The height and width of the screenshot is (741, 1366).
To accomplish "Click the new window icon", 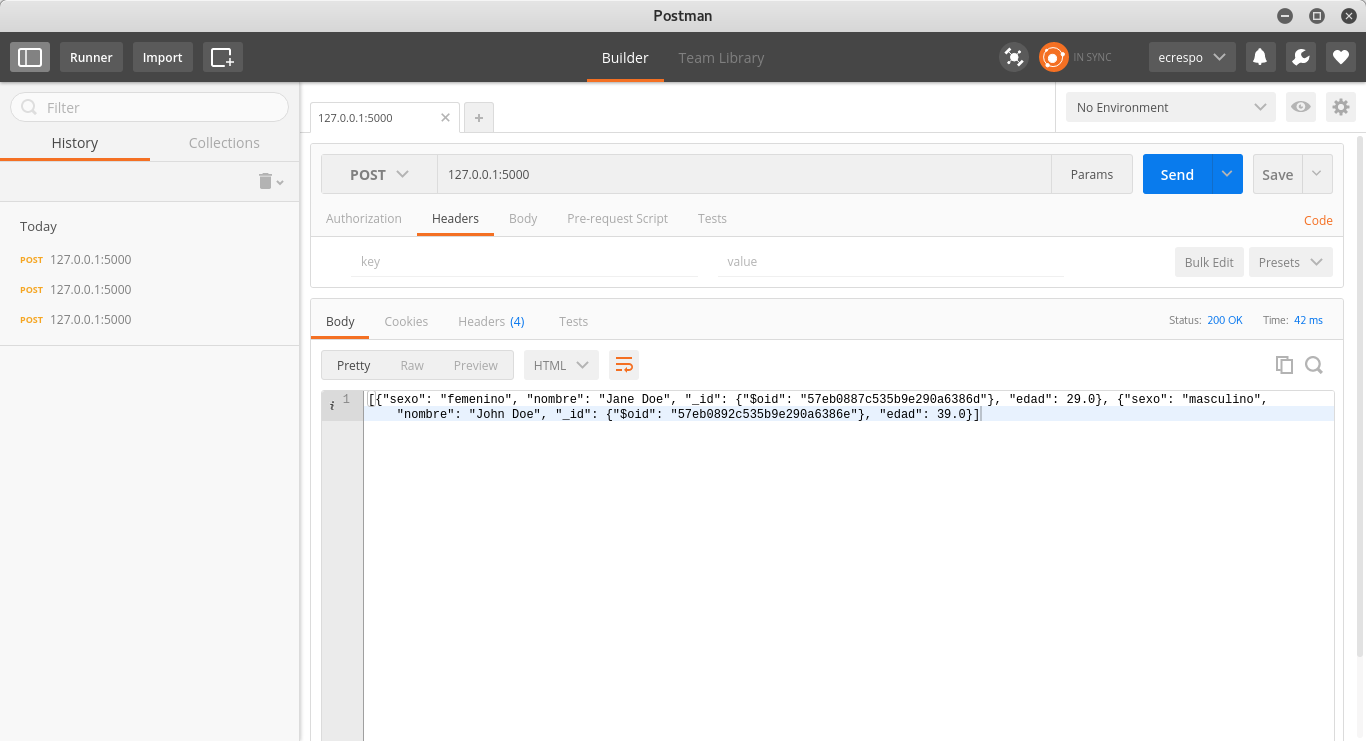I will tap(222, 57).
